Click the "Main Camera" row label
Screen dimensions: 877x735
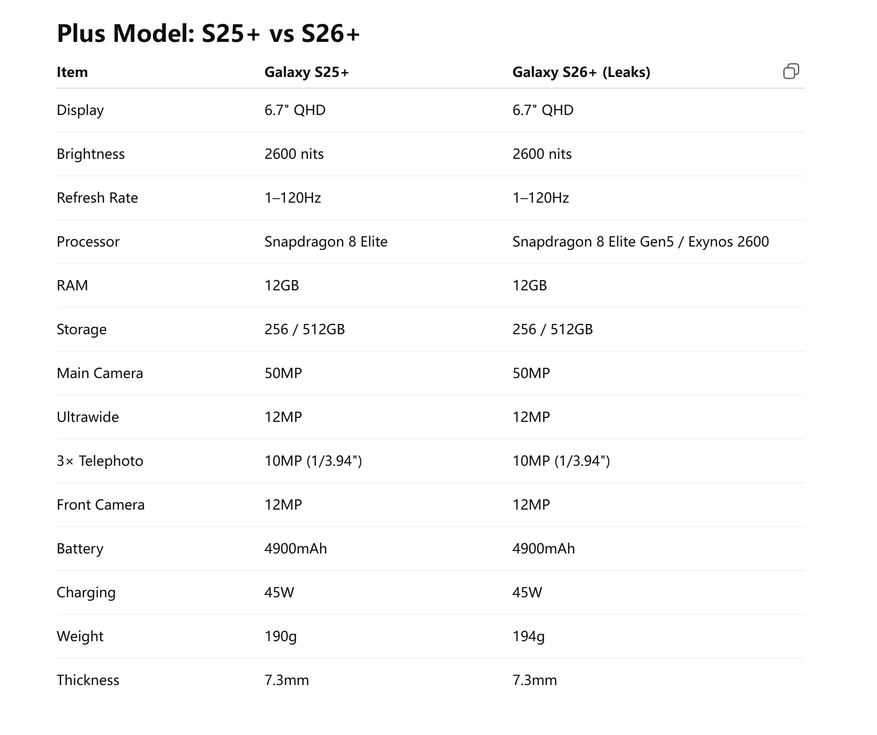(100, 373)
